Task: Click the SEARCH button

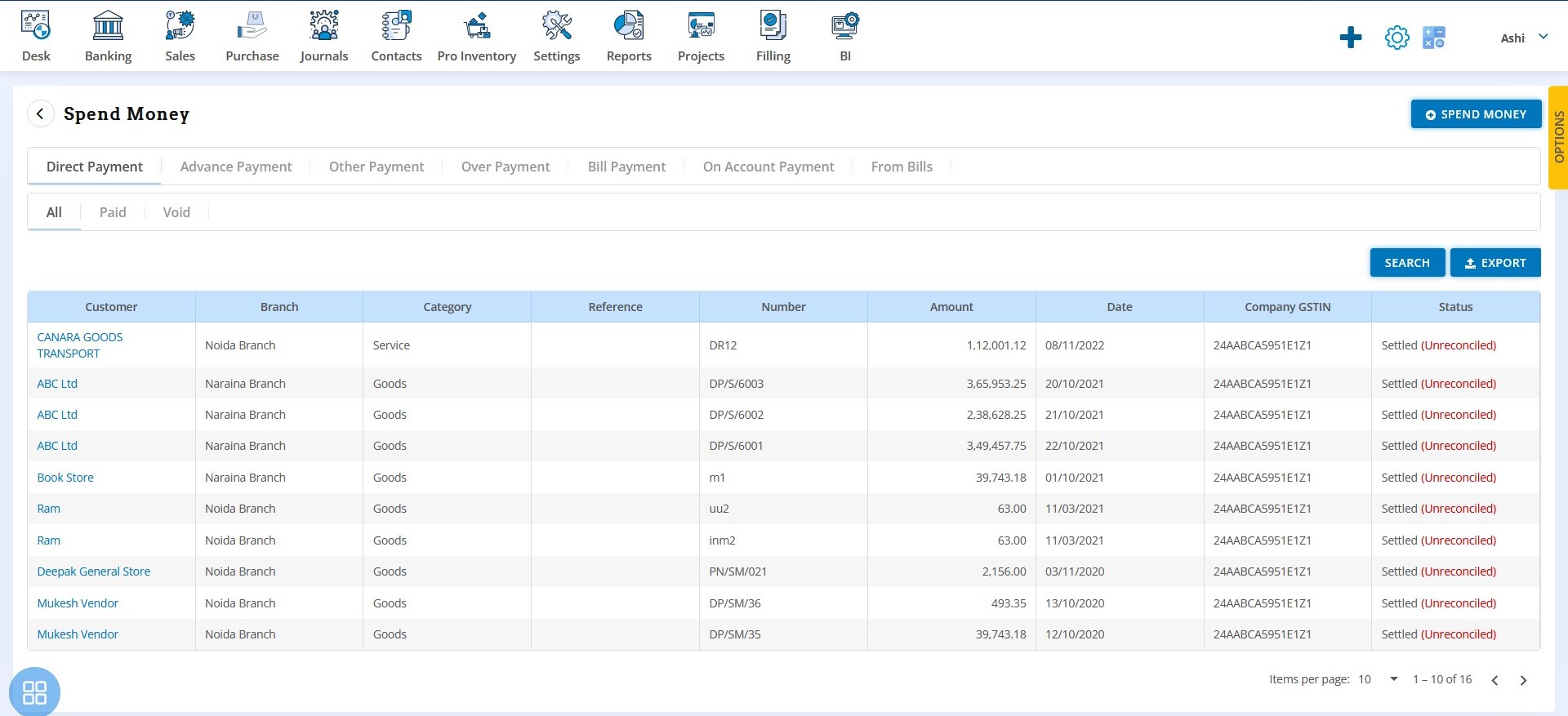Action: [x=1407, y=263]
